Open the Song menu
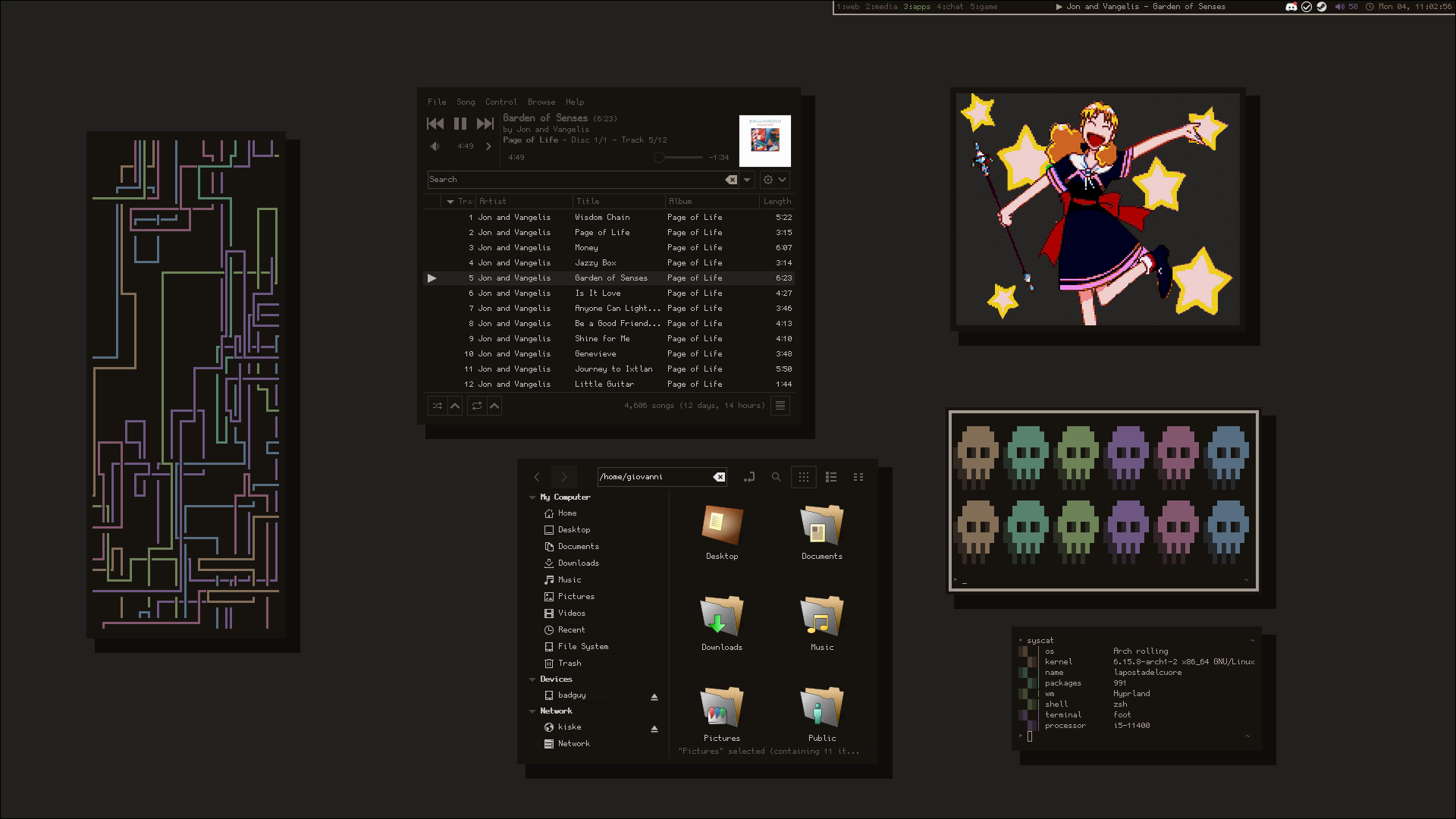The image size is (1456, 819). pos(466,102)
